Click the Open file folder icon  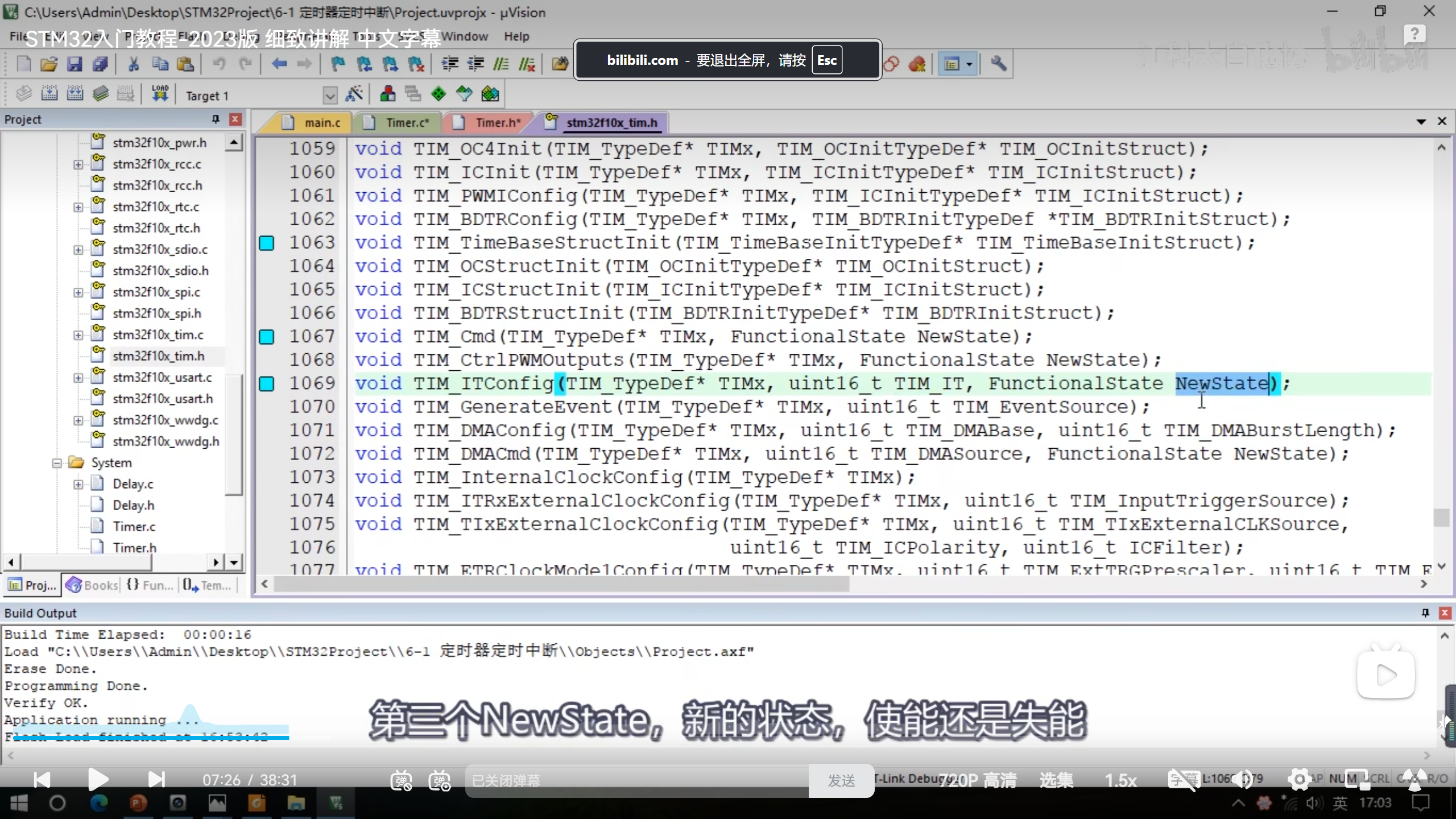coord(49,64)
